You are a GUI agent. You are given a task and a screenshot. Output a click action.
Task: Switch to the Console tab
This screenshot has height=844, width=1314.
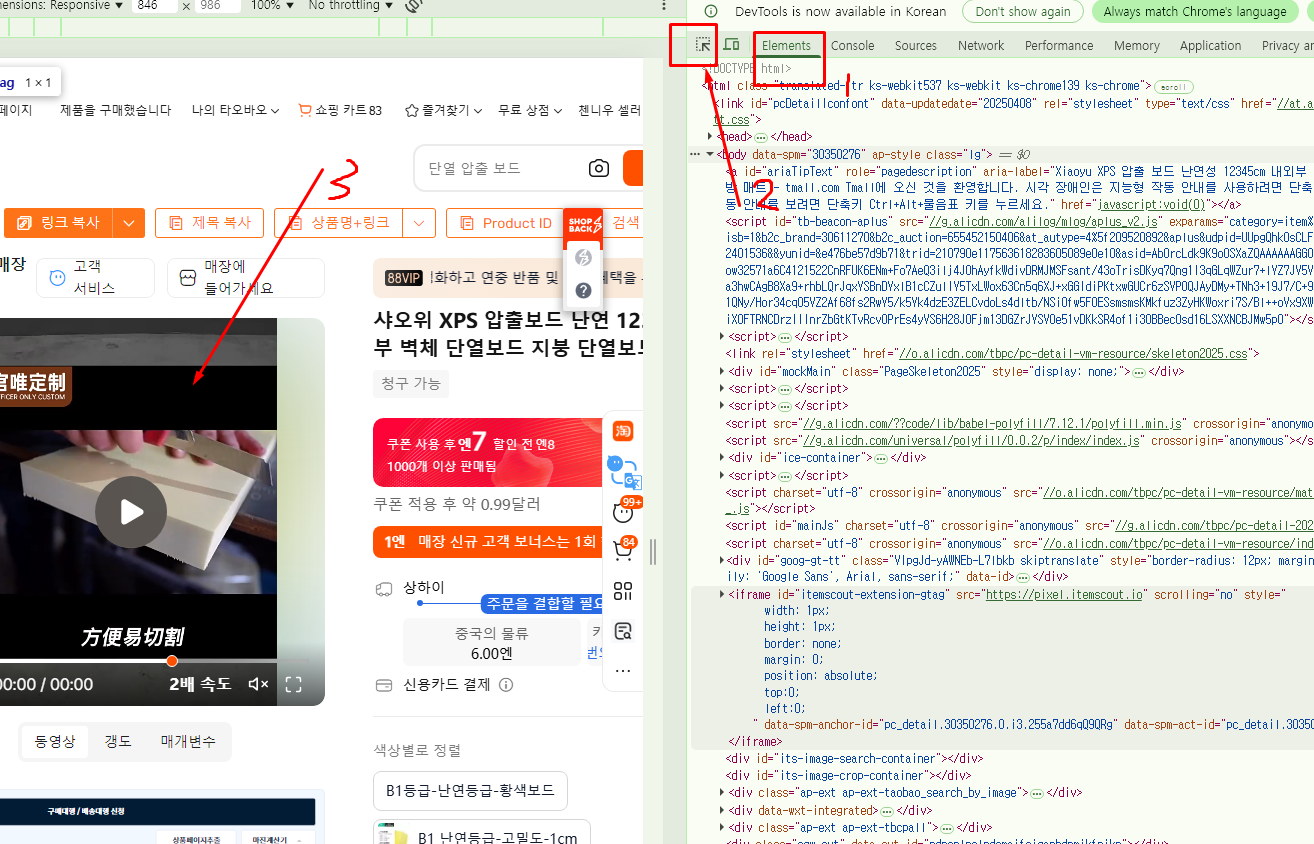tap(853, 45)
